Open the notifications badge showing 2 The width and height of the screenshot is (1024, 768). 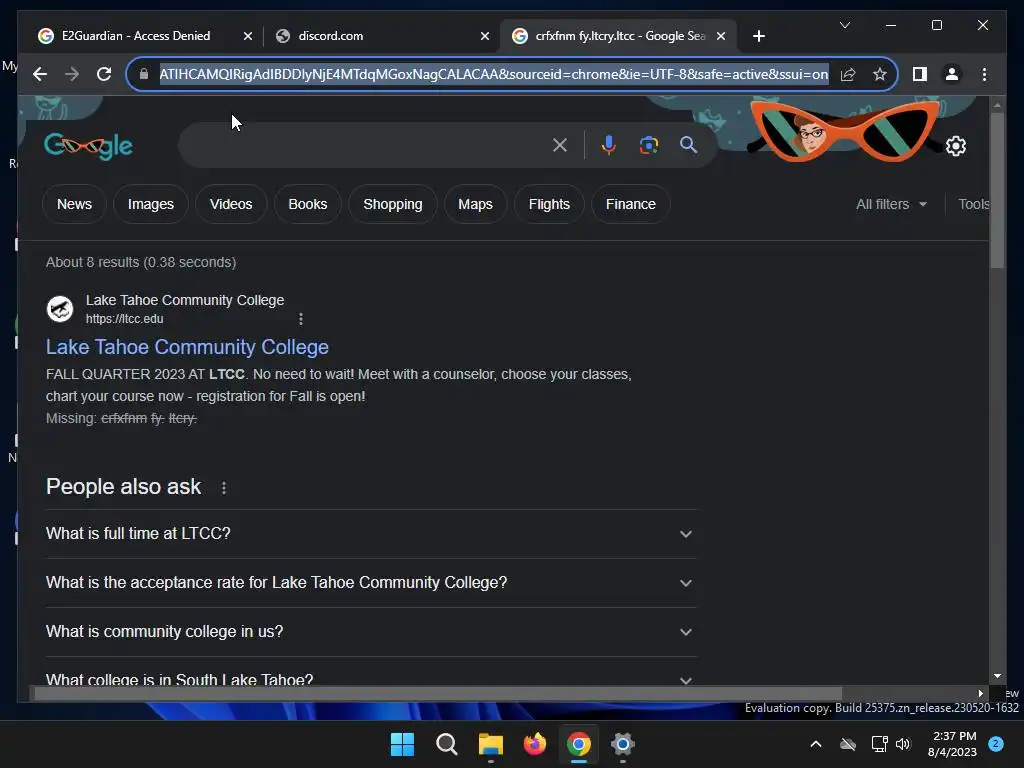(995, 744)
